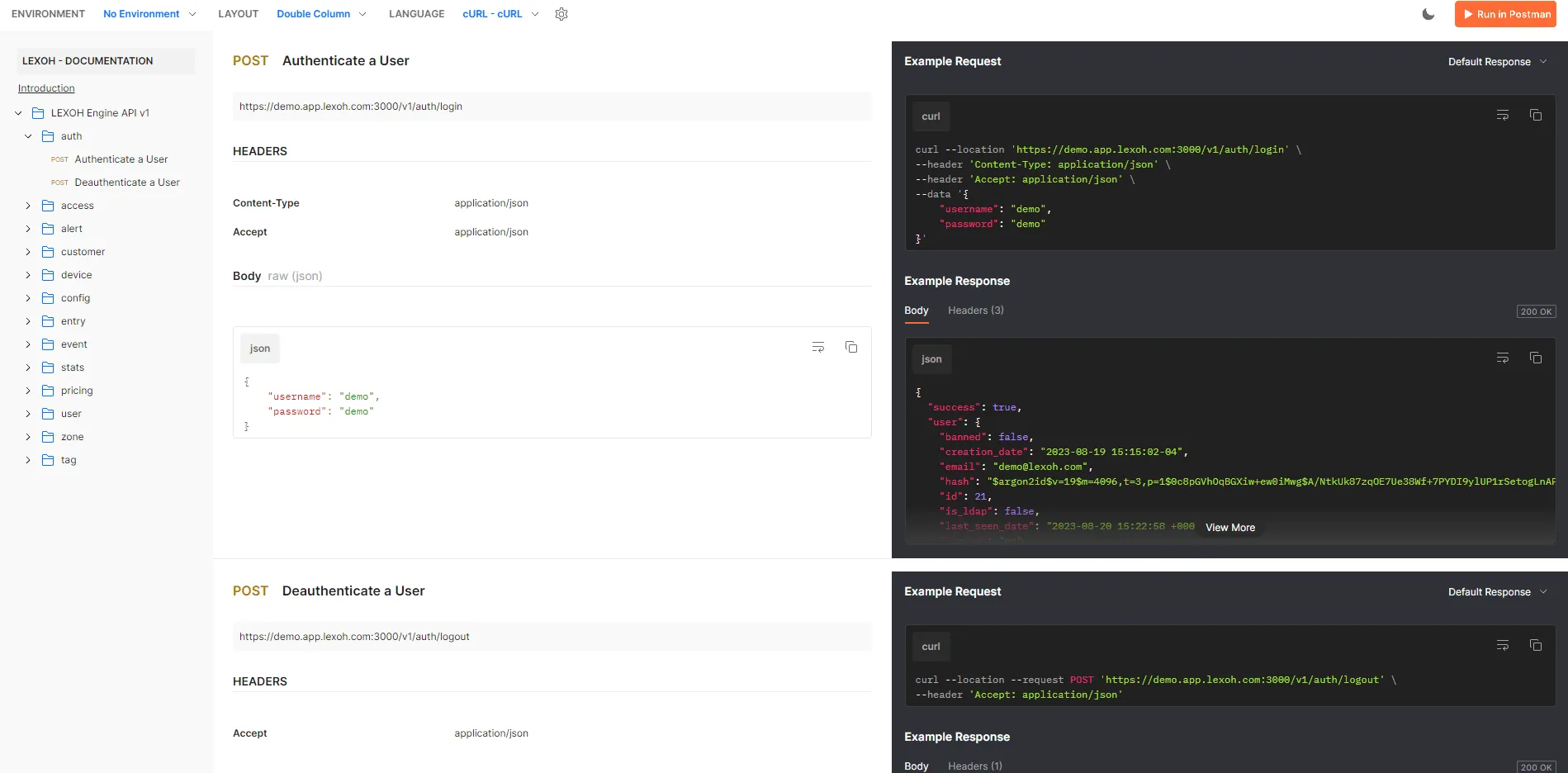Viewport: 1568px width, 773px height.
Task: Select Authenticate a User in sidebar
Action: coord(121,159)
